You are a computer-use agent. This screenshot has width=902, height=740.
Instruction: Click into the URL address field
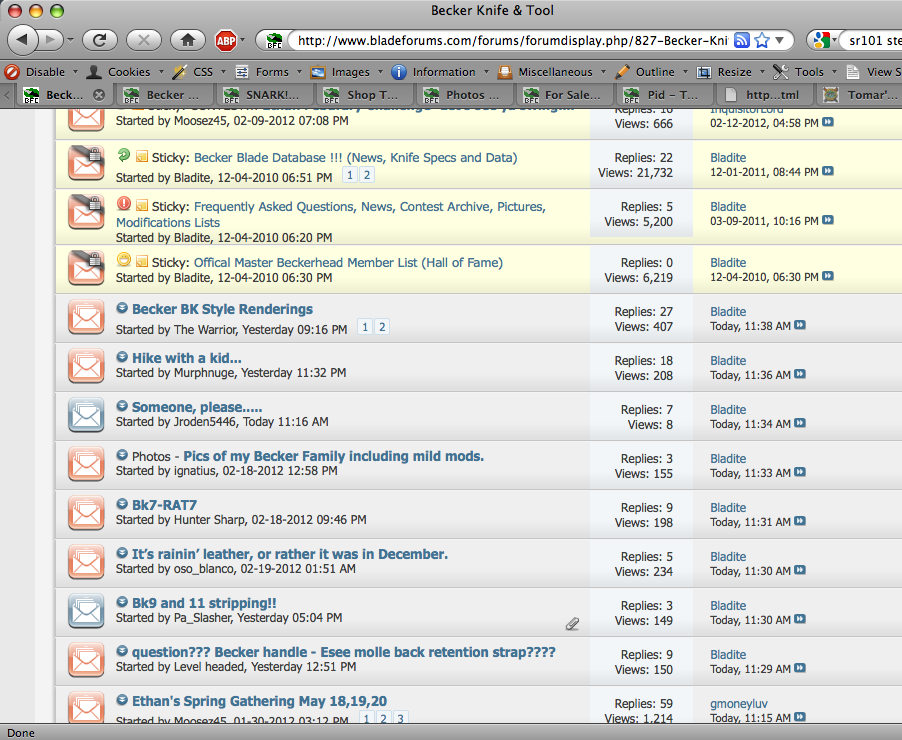(512, 40)
